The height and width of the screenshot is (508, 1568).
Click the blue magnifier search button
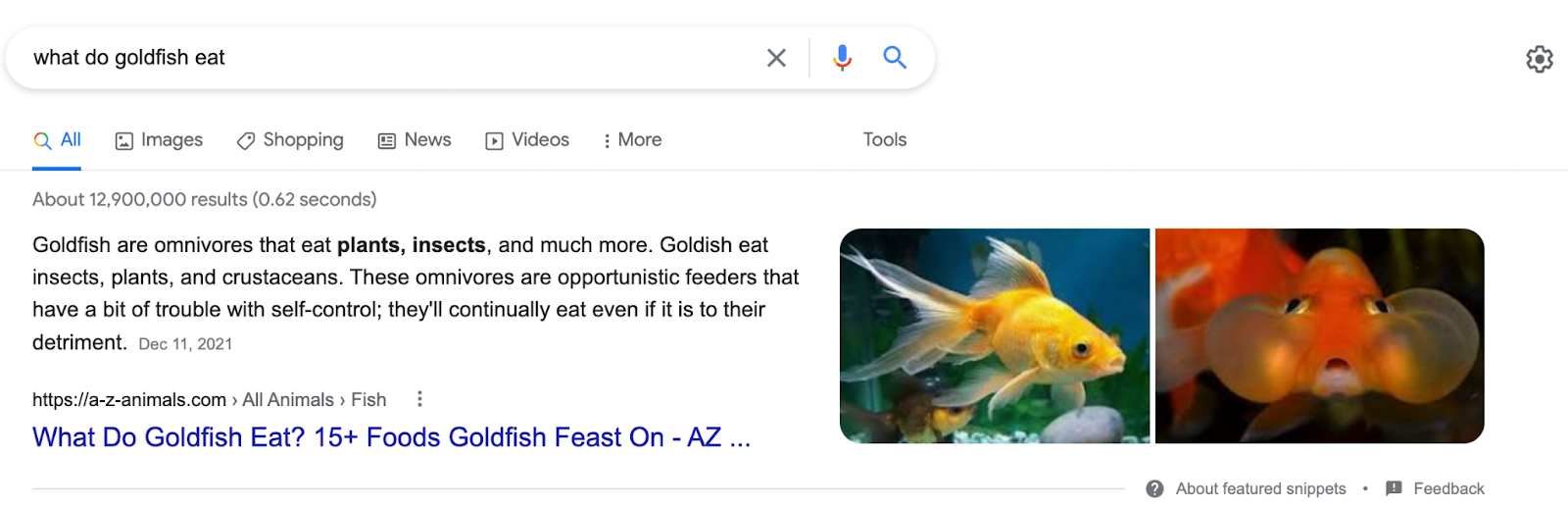(x=895, y=57)
